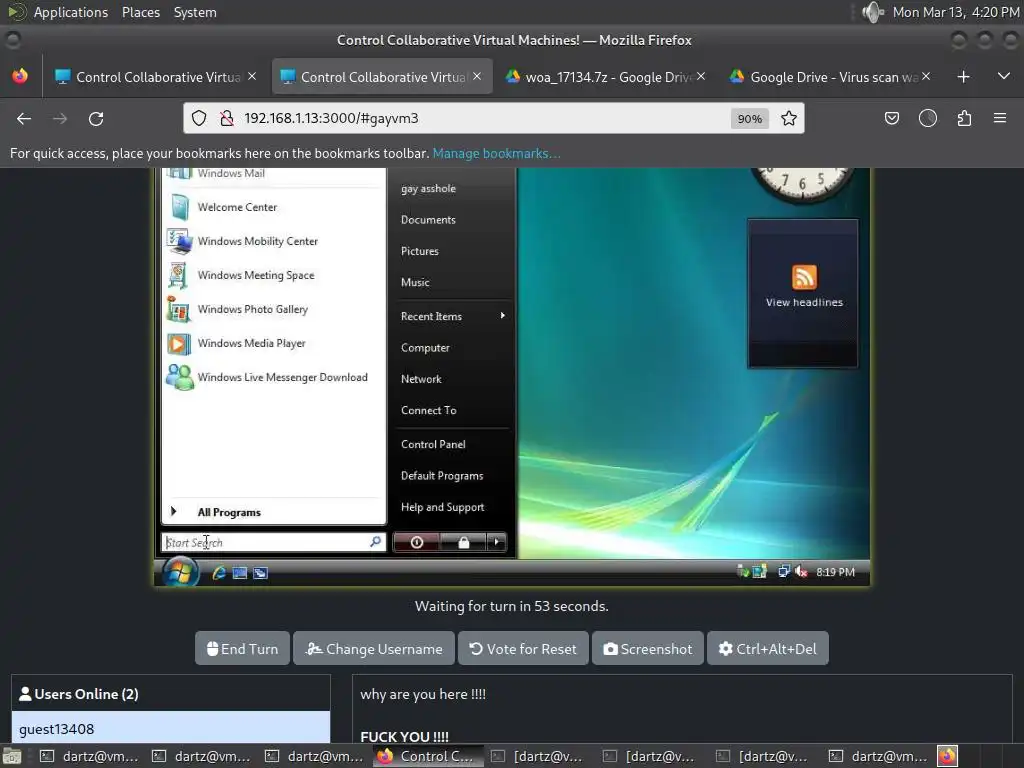The image size is (1024, 768).
Task: Click the RSS feed headlines gadget icon
Action: pos(804,277)
